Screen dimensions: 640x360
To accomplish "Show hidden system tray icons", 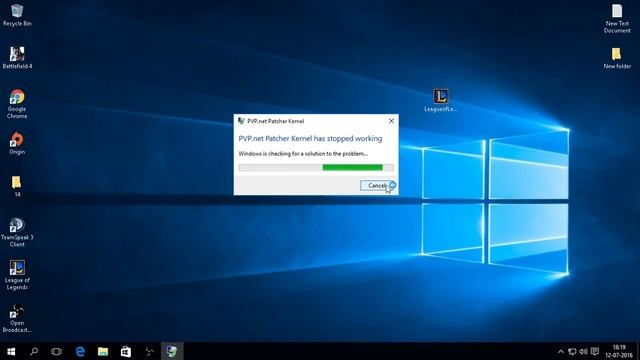I will [561, 351].
